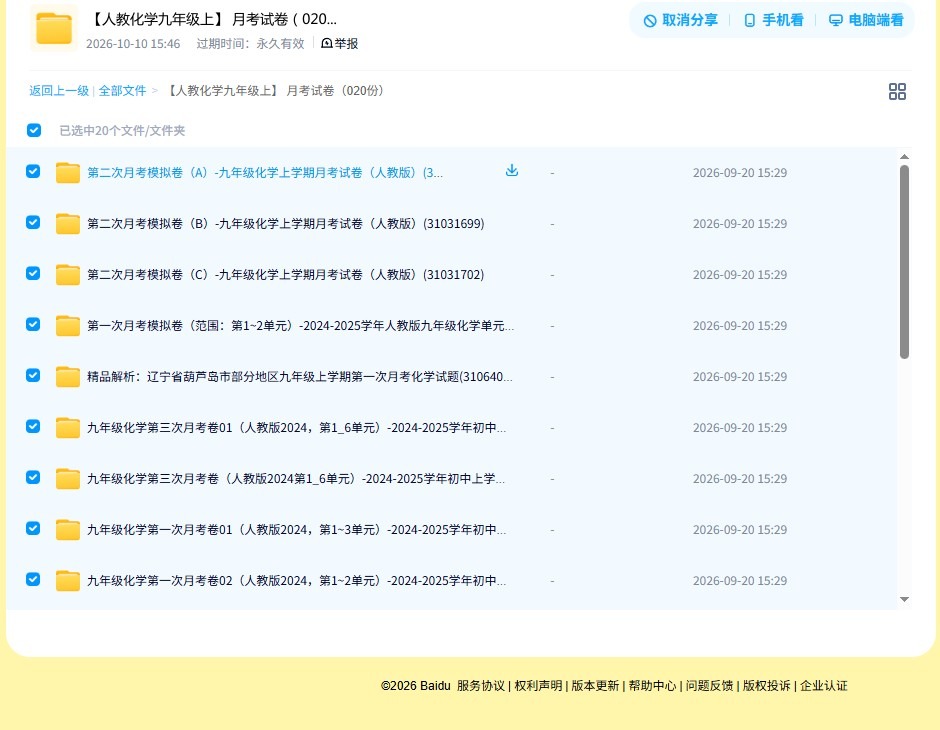Viewport: 940px width, 730px height.
Task: Switch to grid view layout icon
Action: click(x=897, y=92)
